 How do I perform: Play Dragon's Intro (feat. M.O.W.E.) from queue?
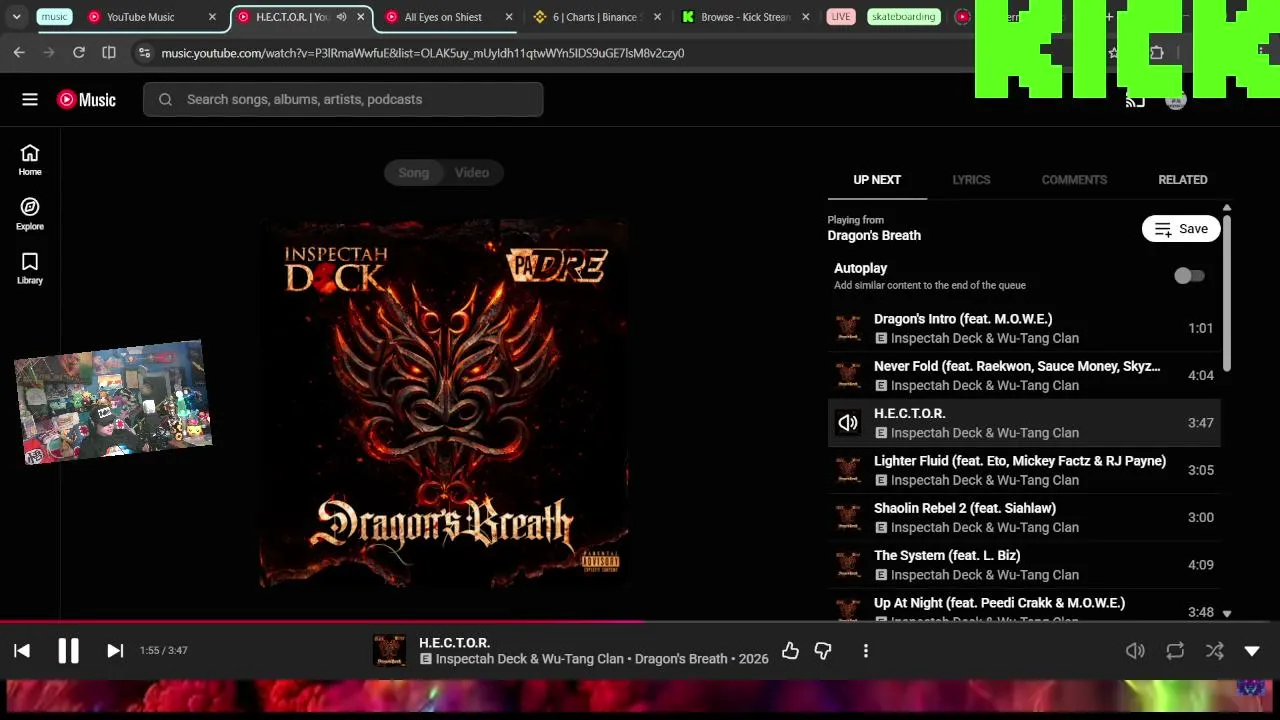1024,328
